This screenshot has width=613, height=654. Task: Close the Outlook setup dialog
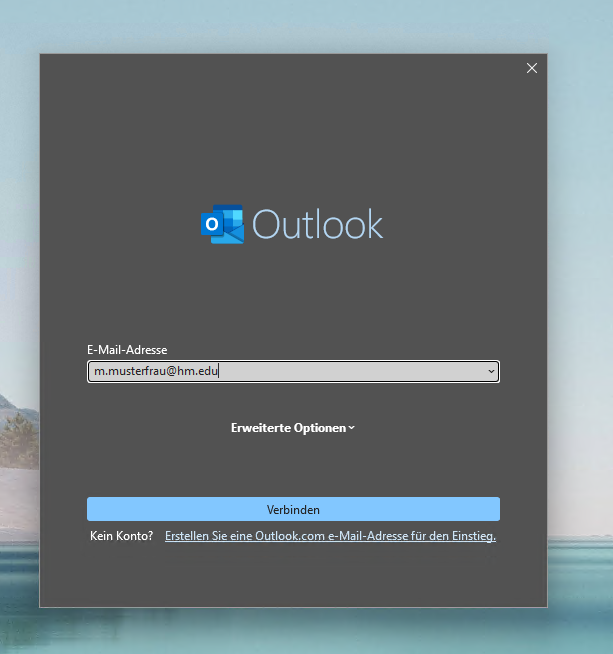[x=532, y=68]
